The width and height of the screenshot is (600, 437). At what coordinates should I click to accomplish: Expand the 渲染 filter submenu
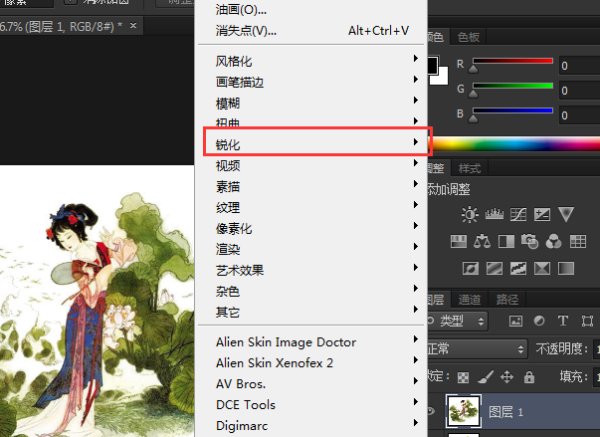(x=311, y=249)
